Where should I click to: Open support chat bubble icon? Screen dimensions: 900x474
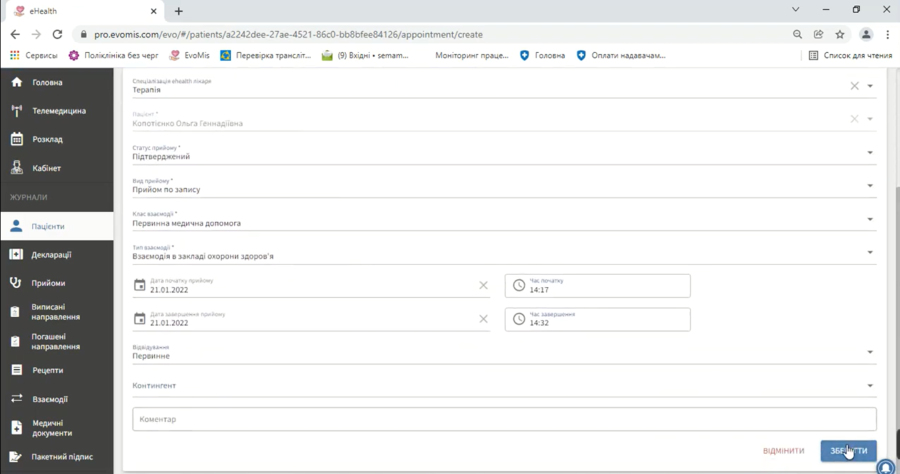886,467
